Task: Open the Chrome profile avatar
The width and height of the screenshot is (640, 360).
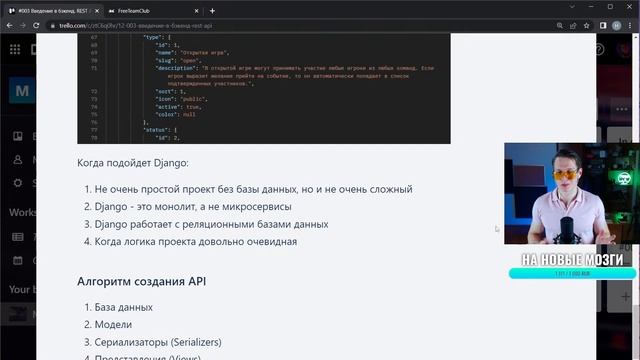Action: click(x=616, y=25)
